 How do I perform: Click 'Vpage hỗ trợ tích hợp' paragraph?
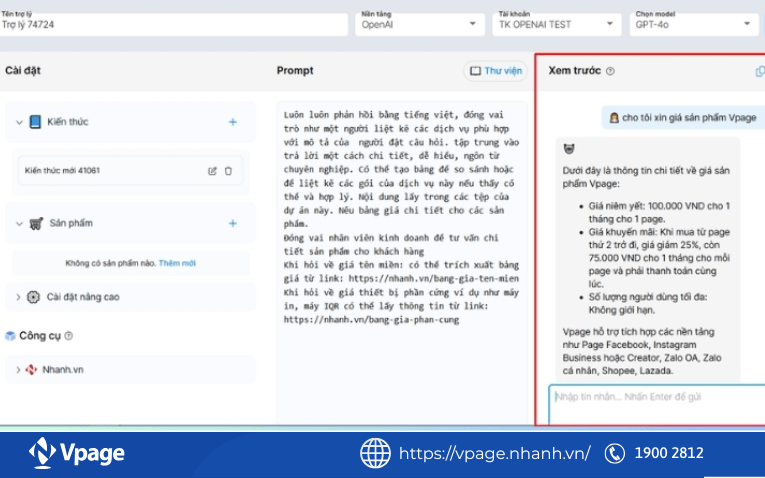(x=642, y=351)
